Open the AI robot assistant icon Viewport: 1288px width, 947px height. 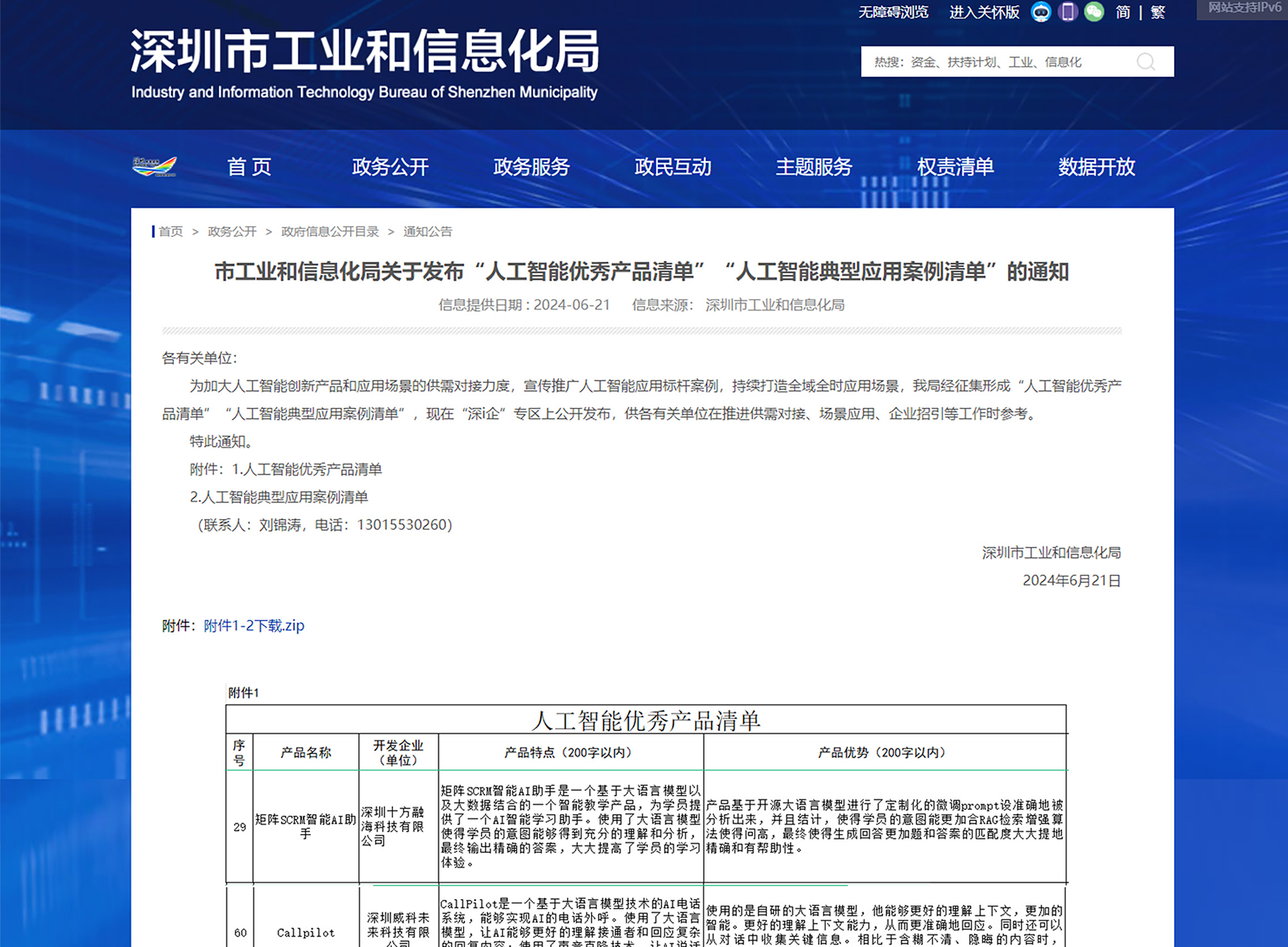(1040, 12)
